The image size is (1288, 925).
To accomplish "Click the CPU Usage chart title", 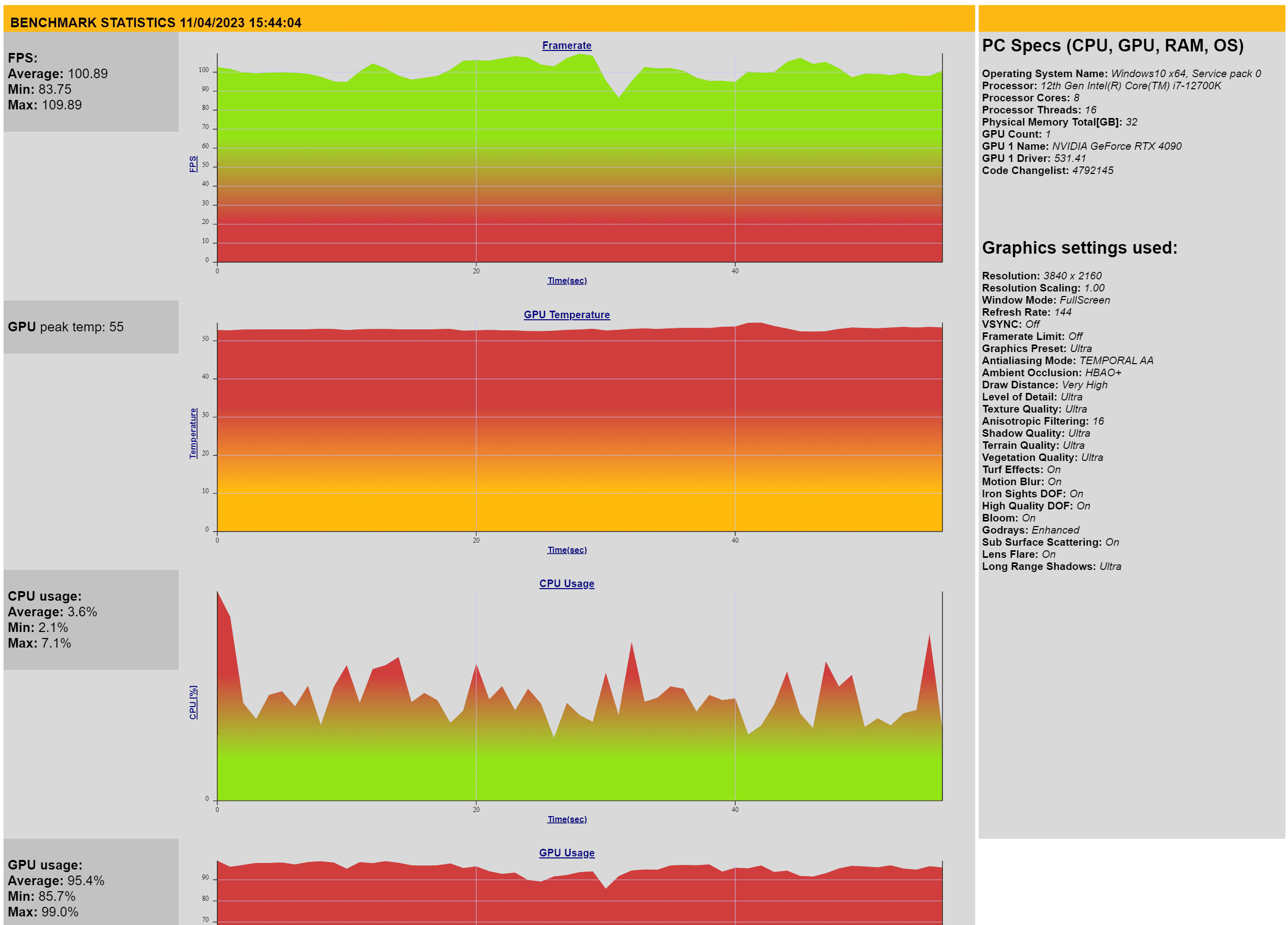I will click(x=566, y=583).
